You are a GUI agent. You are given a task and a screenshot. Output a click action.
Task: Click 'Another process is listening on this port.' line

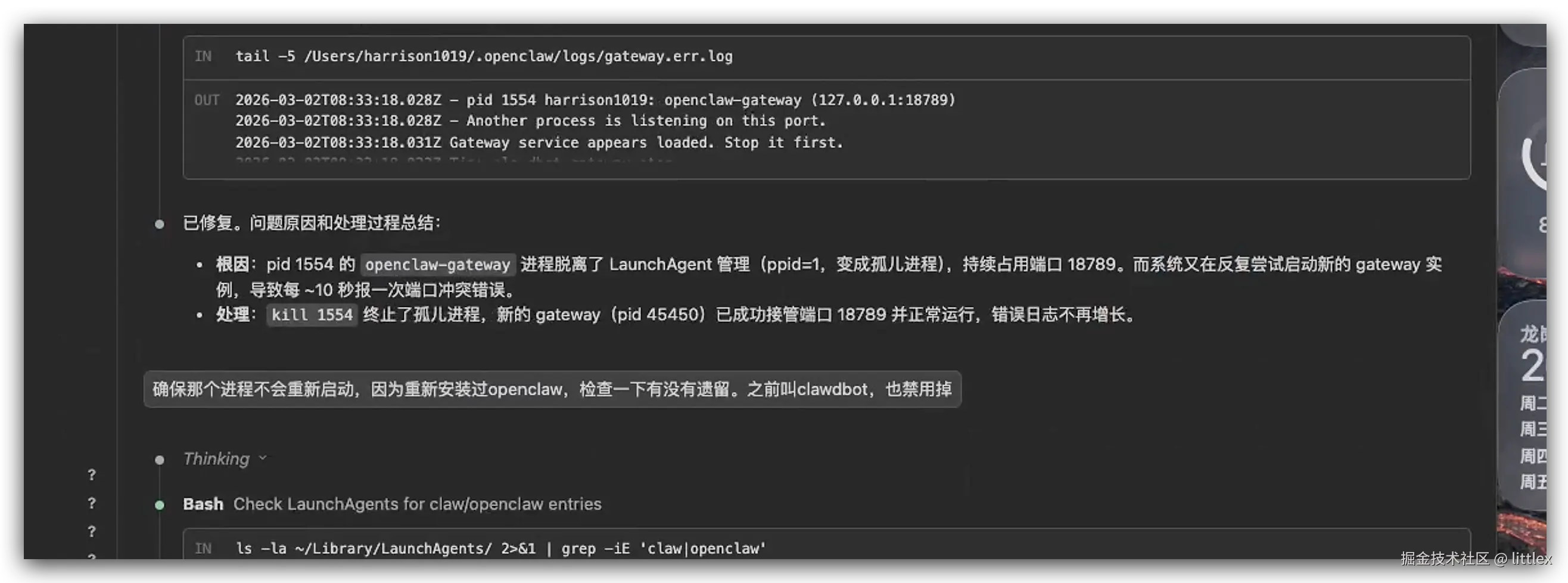(530, 120)
